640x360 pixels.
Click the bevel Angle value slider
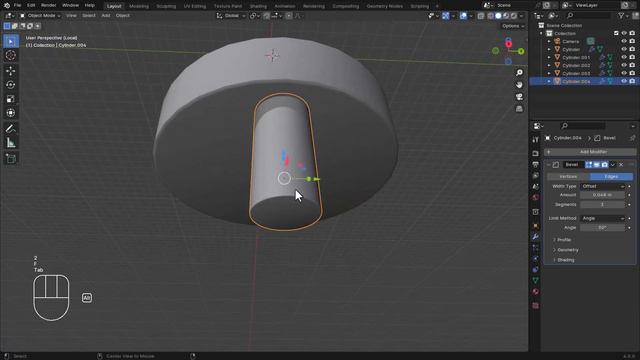602,227
